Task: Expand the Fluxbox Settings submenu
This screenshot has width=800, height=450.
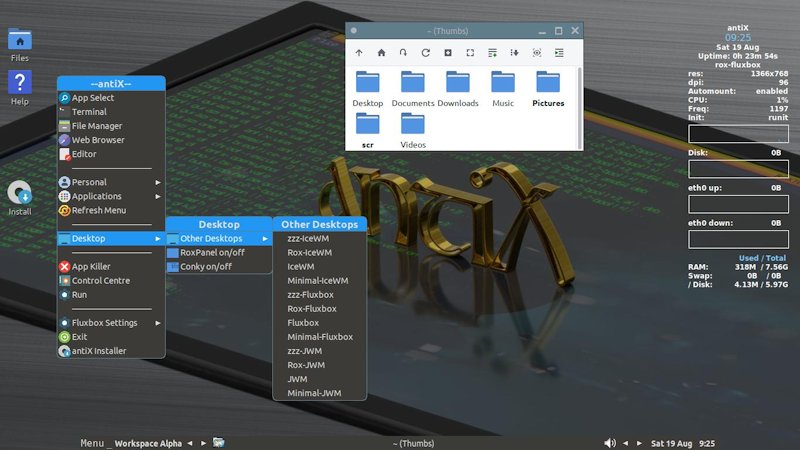Action: [x=111, y=323]
